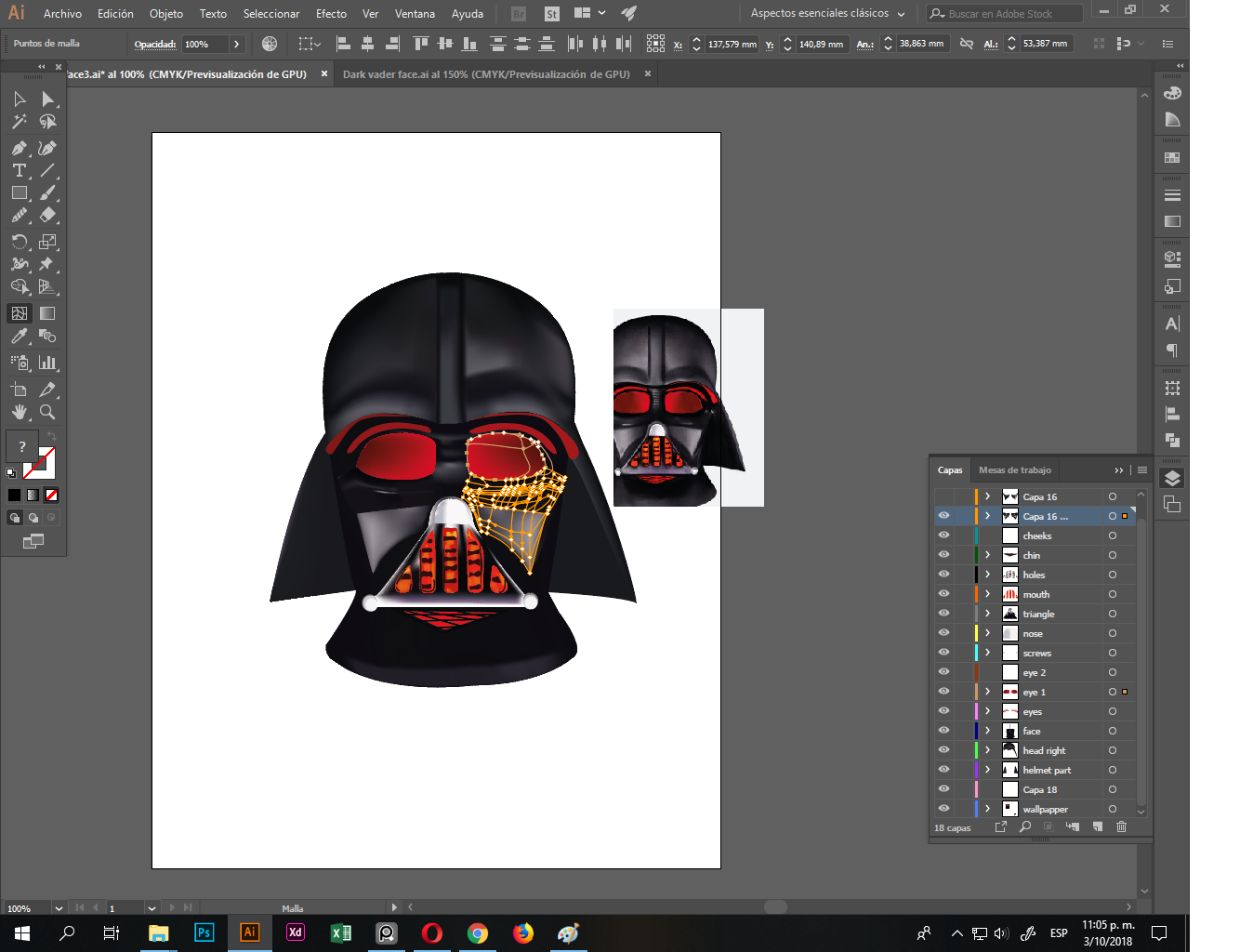Viewport: 1253px width, 952px height.
Task: Hide the mouth layer
Action: click(943, 594)
